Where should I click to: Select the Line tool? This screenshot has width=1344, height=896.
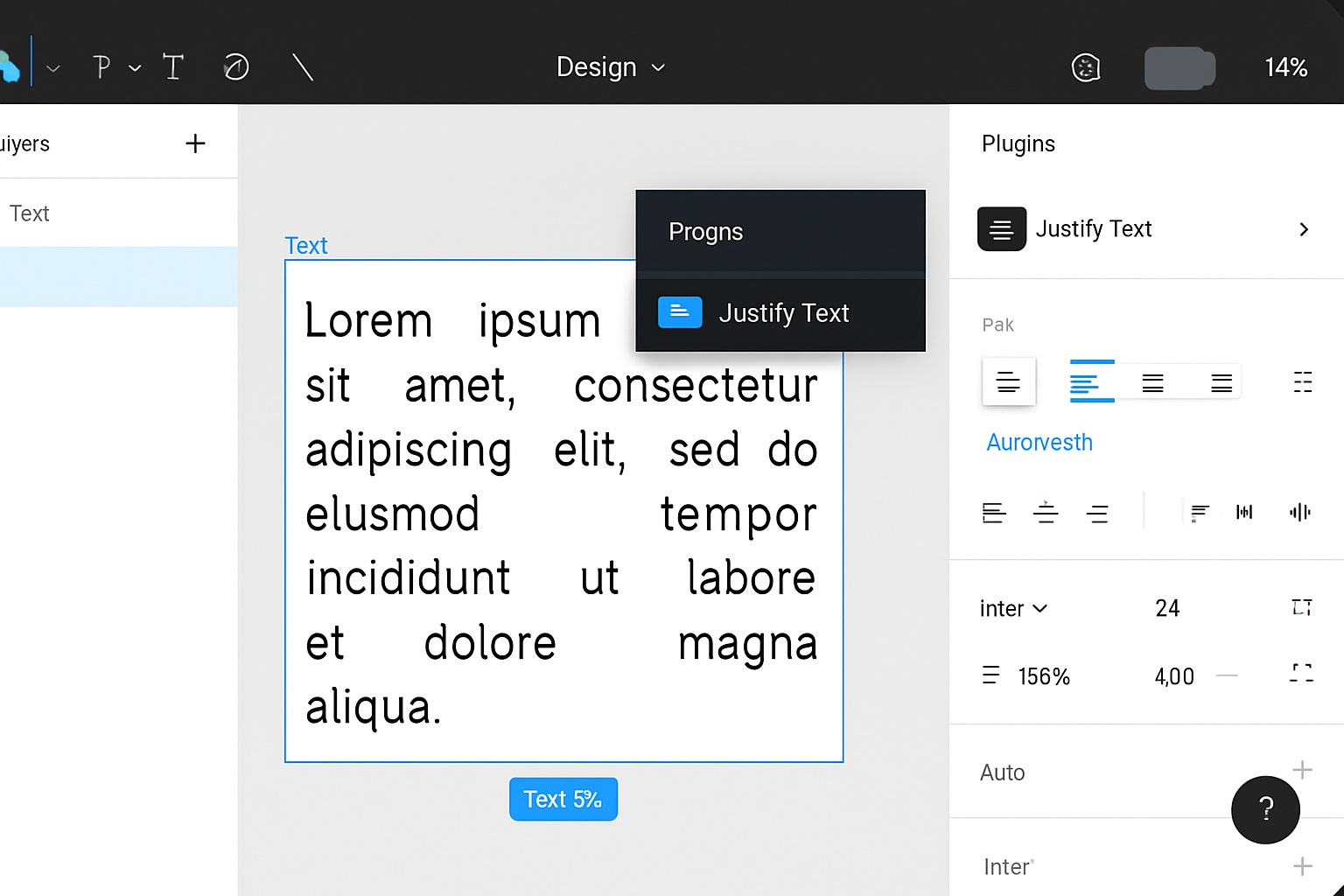(301, 66)
